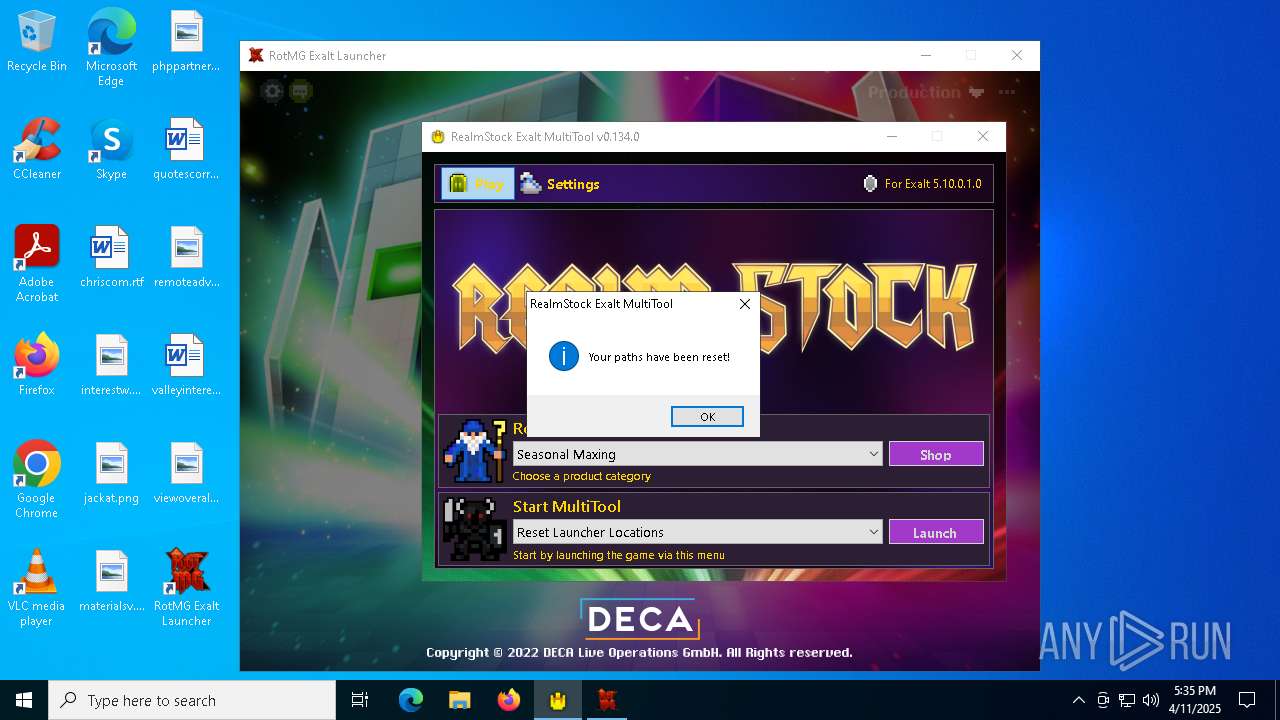Image resolution: width=1280 pixels, height=720 pixels.
Task: Click the DECA logo in launcher
Action: [640, 620]
